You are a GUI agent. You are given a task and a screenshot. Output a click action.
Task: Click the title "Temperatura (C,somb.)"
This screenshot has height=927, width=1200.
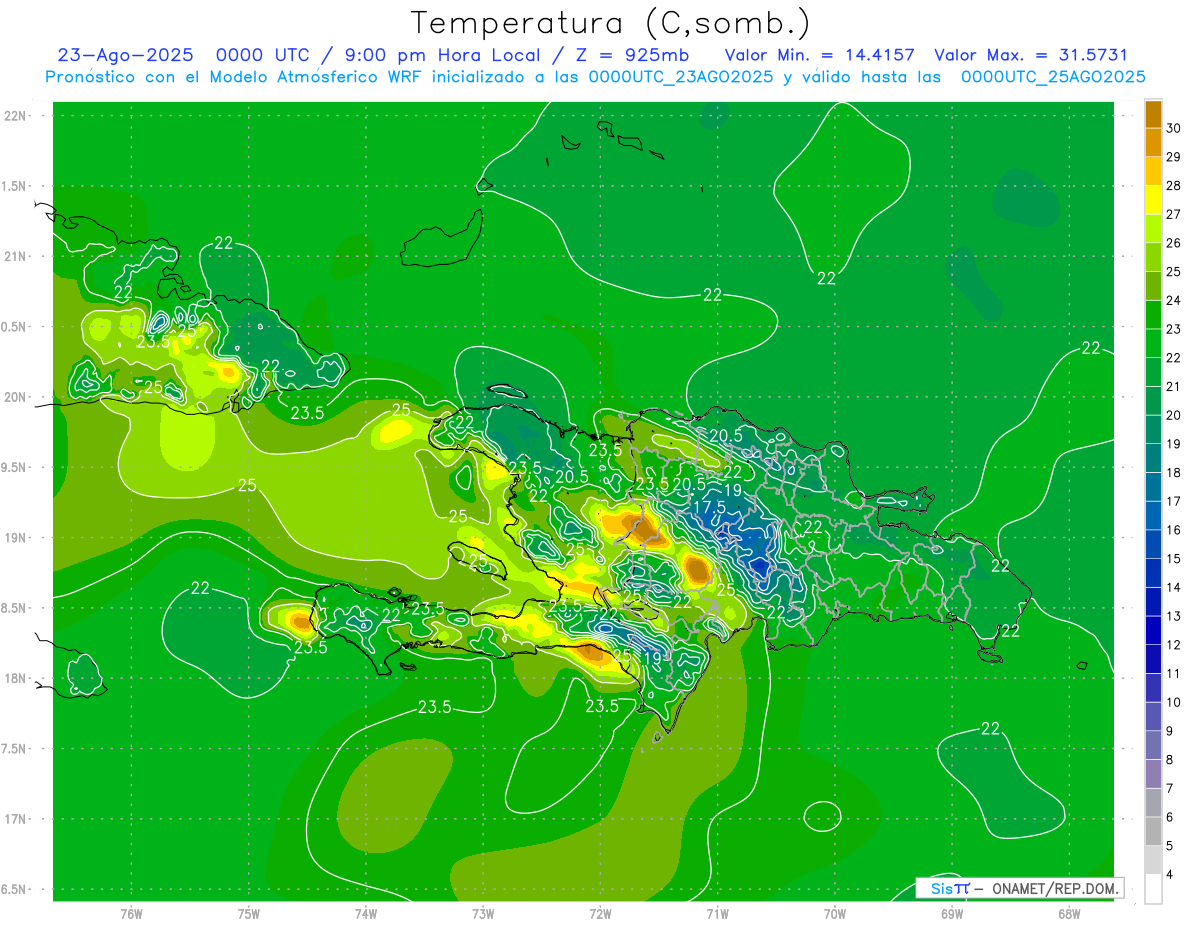(611, 23)
